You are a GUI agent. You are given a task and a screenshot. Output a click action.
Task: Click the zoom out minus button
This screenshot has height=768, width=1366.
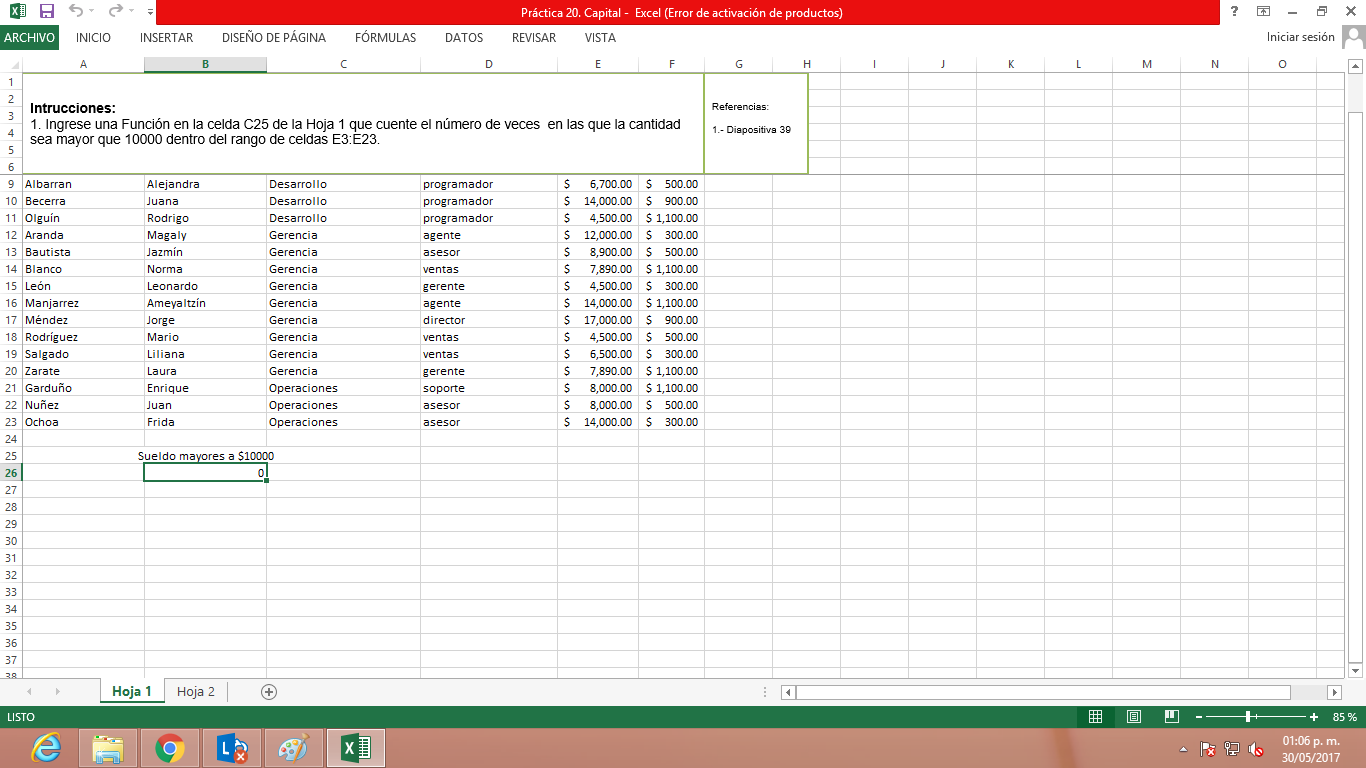pos(1198,717)
